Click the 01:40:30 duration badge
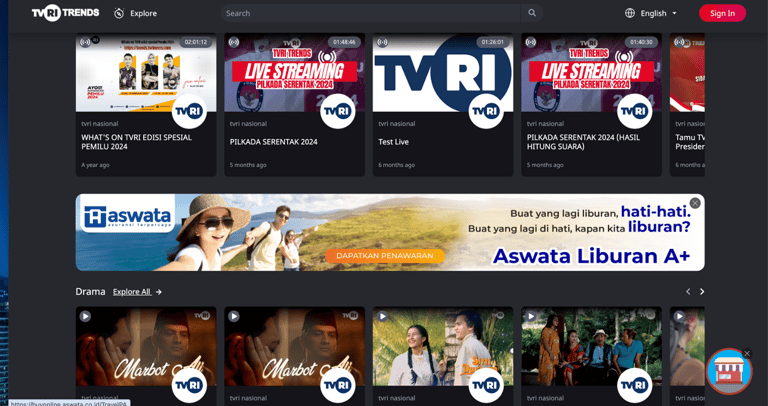The height and width of the screenshot is (406, 768). [641, 42]
